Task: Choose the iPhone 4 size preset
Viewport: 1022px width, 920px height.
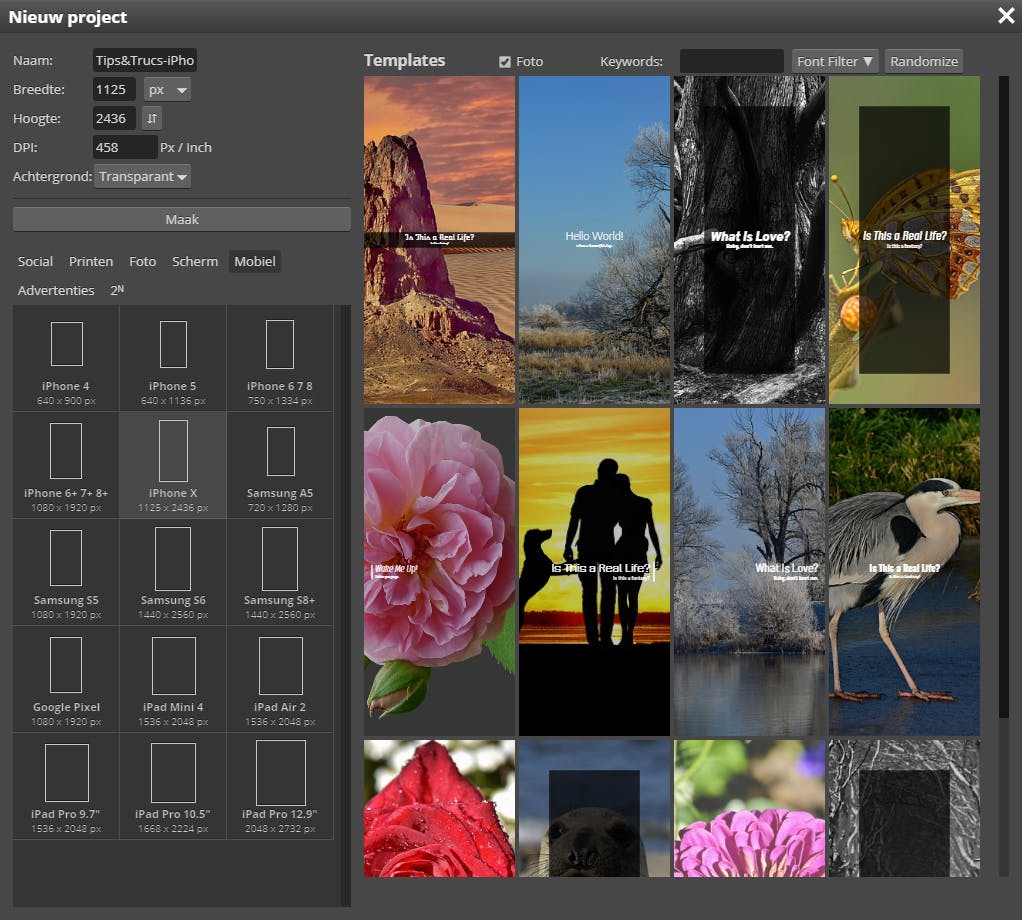Action: [66, 345]
